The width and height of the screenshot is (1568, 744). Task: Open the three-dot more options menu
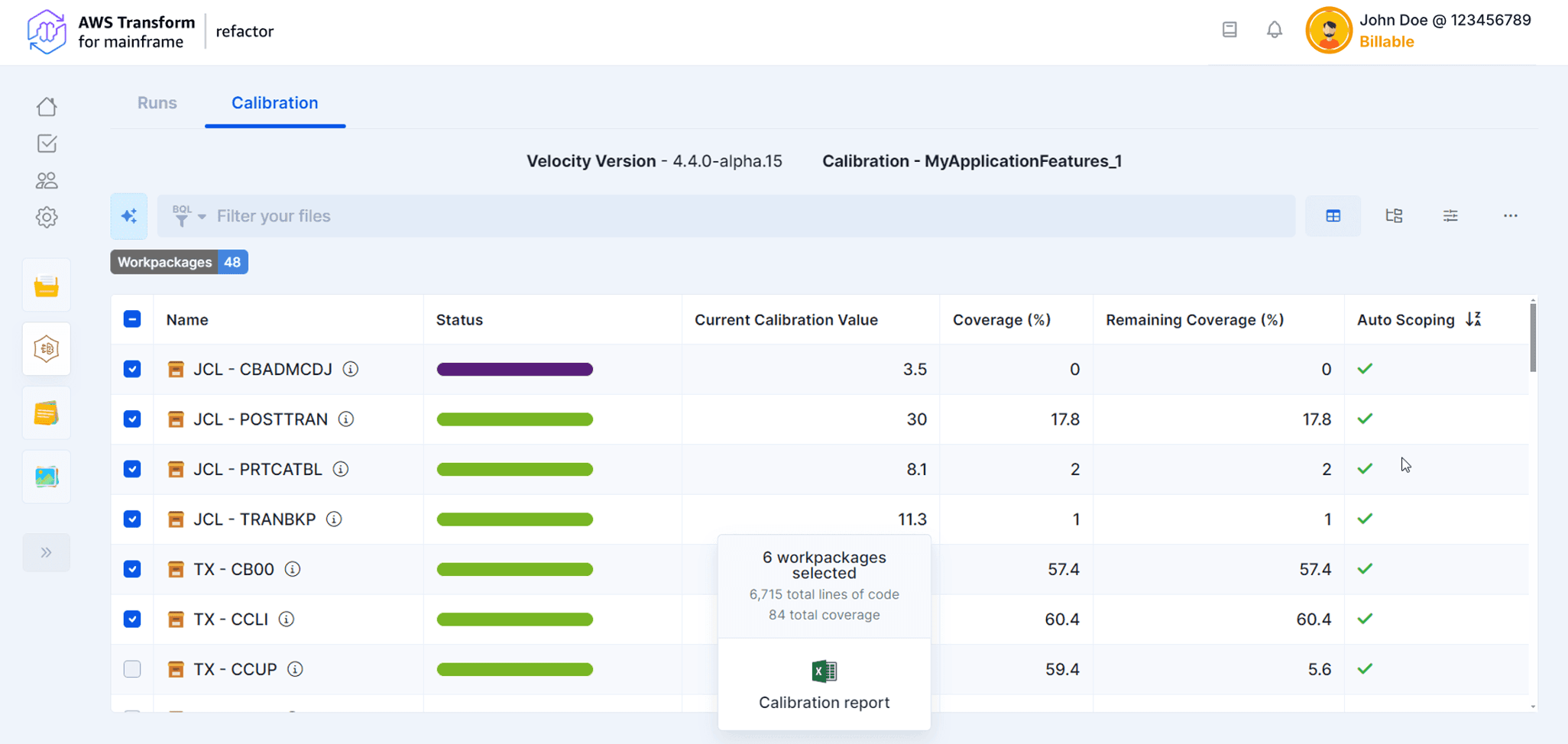pyautogui.click(x=1510, y=216)
